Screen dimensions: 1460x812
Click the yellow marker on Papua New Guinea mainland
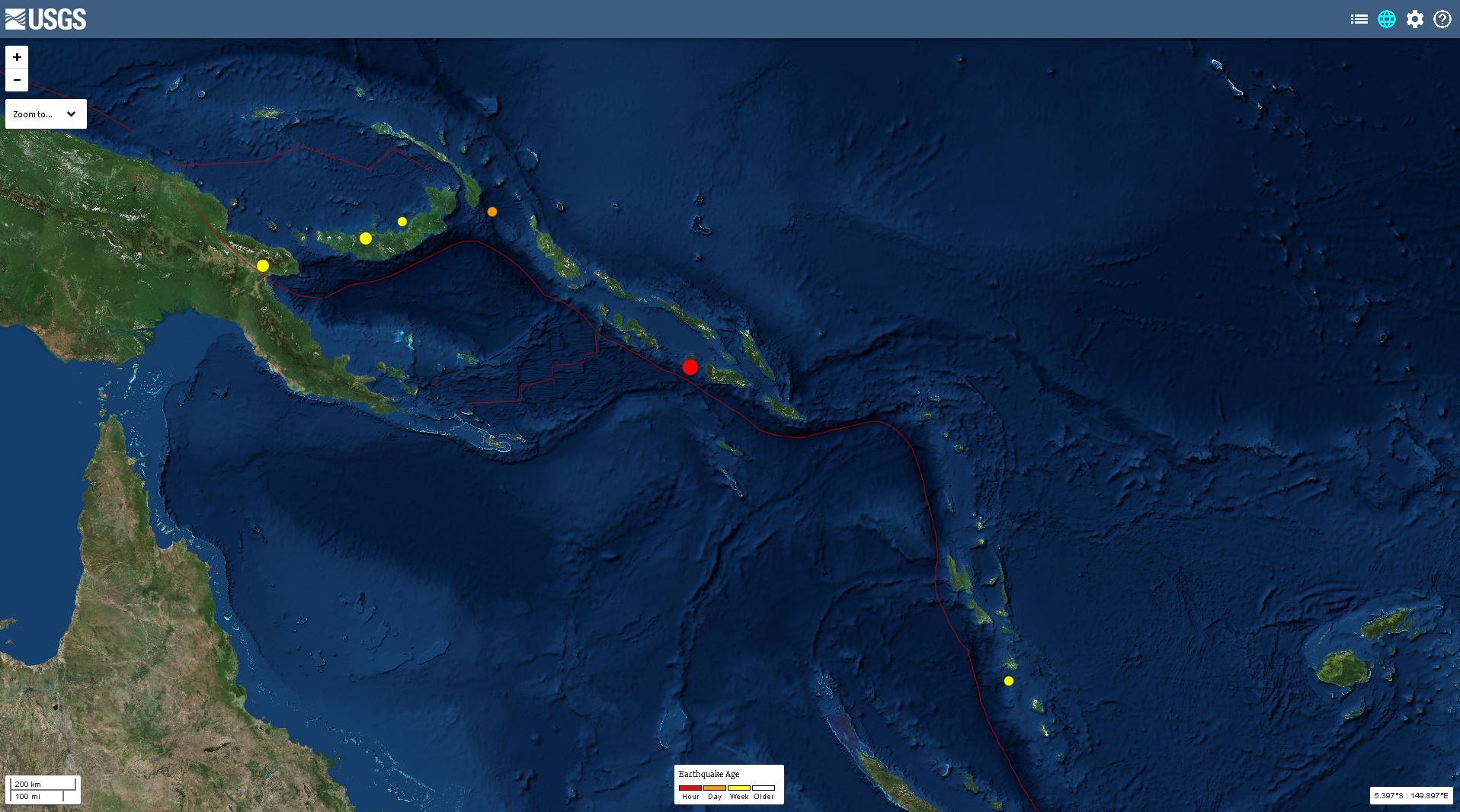tap(263, 266)
